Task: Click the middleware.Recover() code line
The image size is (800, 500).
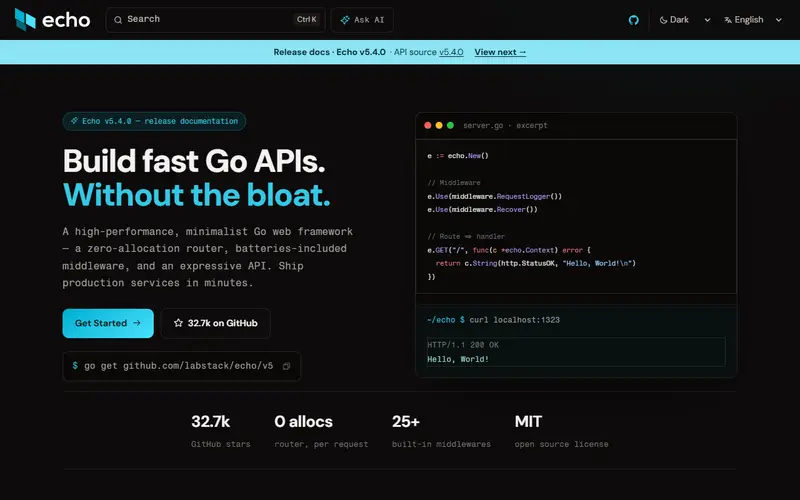Action: (x=482, y=209)
